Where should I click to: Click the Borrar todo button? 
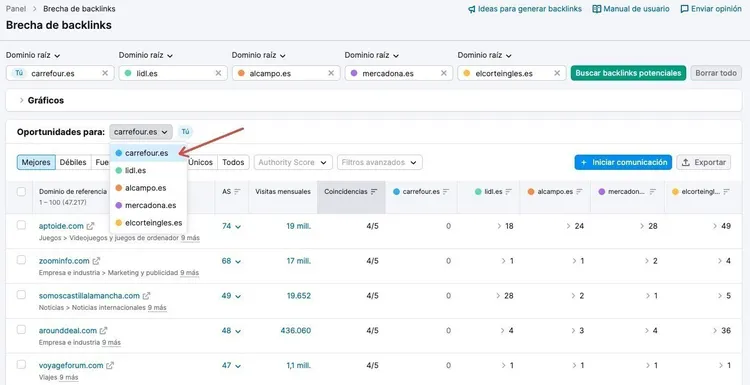[x=716, y=73]
